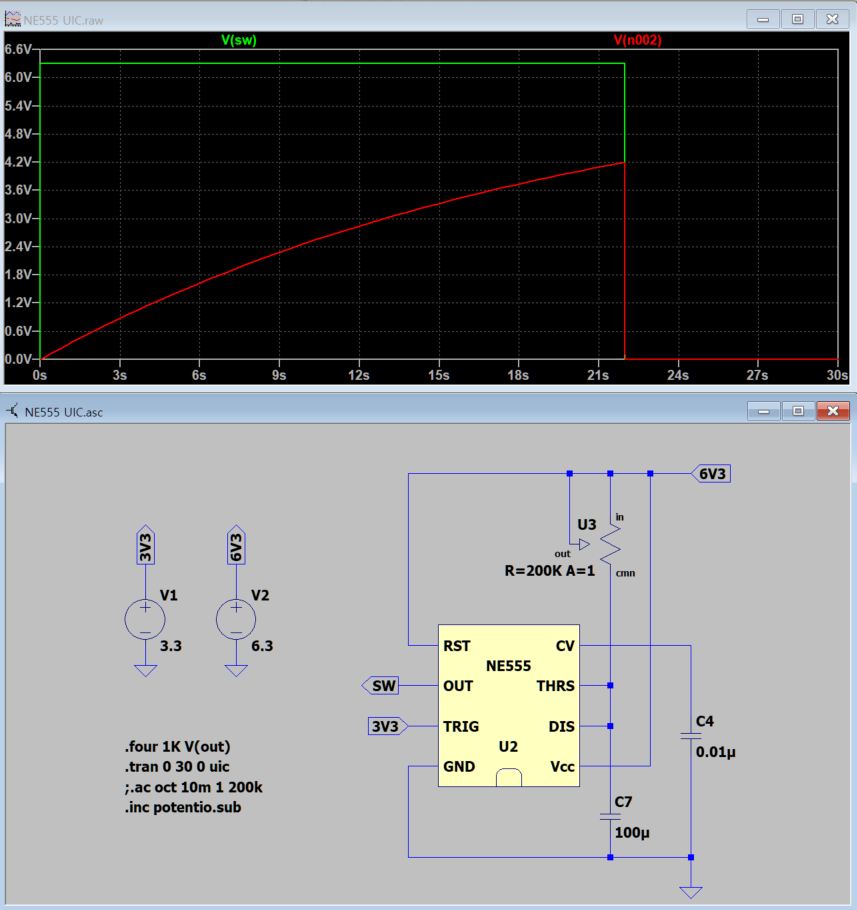Viewport: 857px width, 910px height.
Task: Select the V1 voltage source symbol
Action: click(x=145, y=619)
